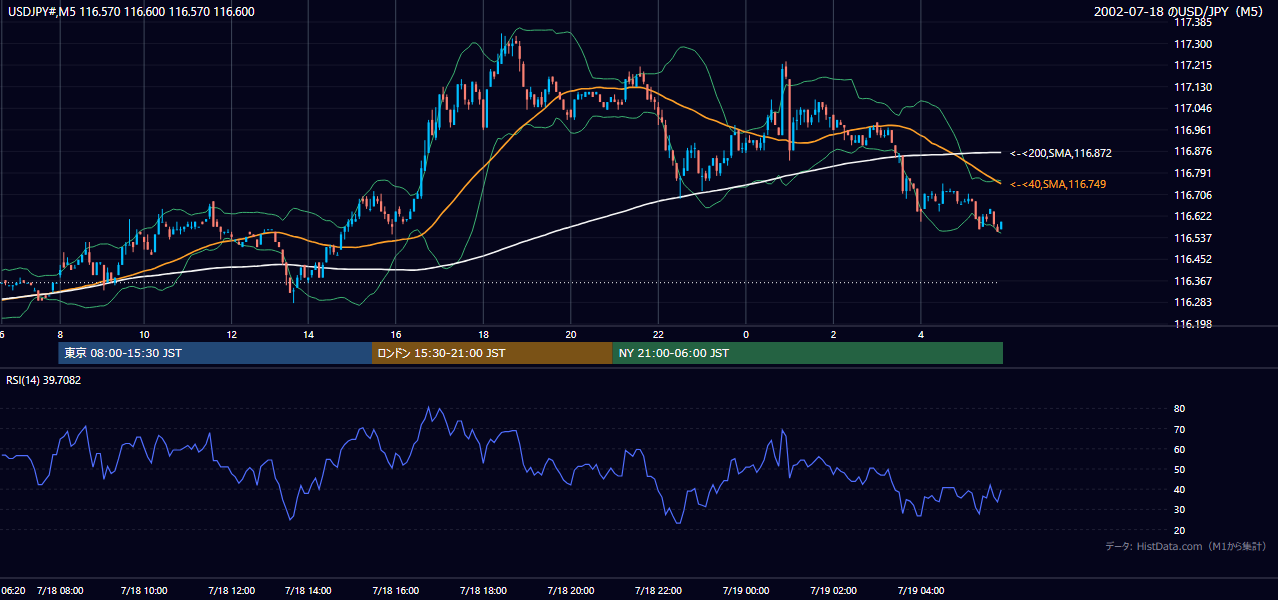Click hour tick 0 on the chart axis
Screen dimensions: 1278x600
pos(746,334)
